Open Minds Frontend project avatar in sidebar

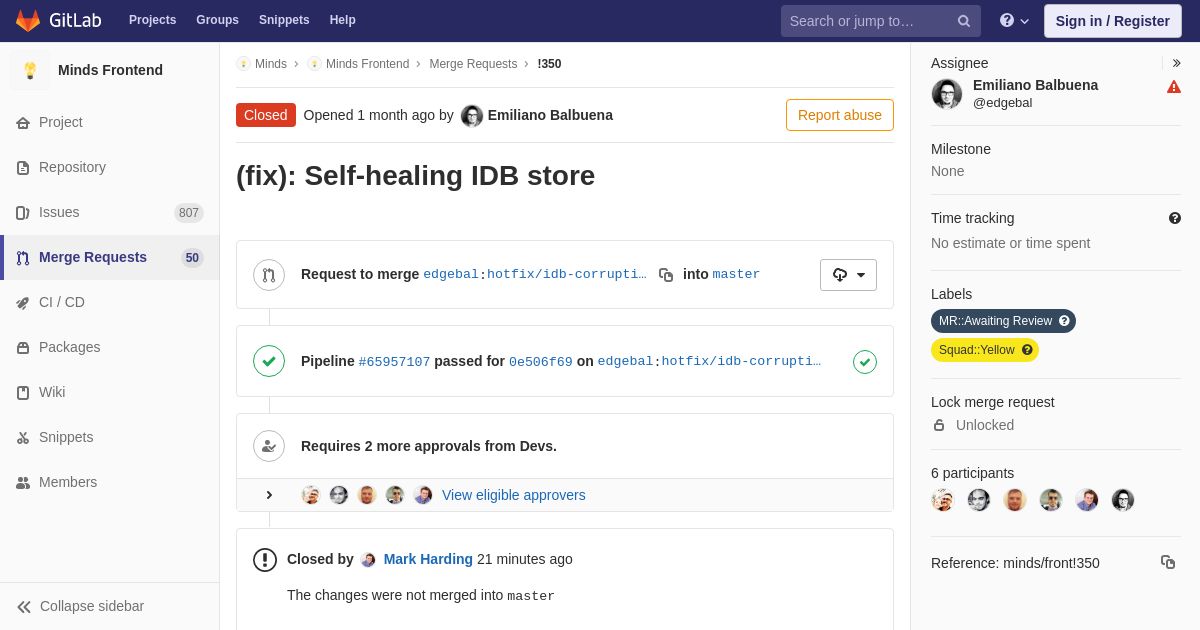30,70
